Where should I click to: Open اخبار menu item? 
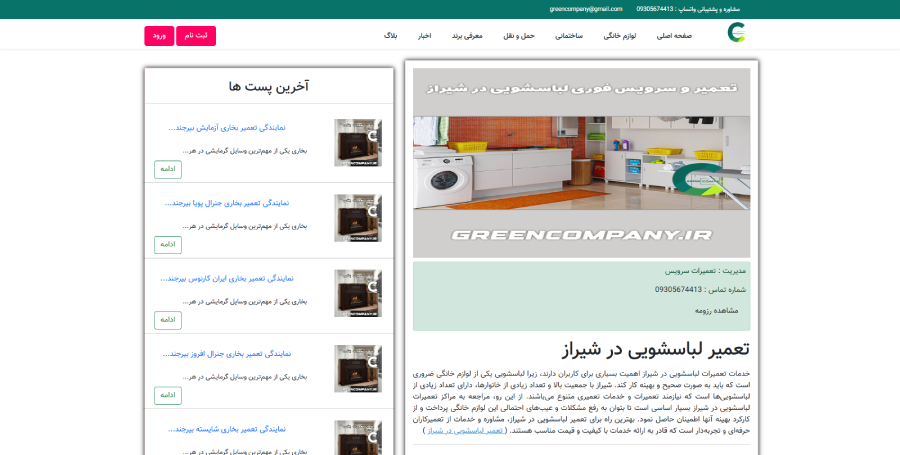(x=424, y=36)
